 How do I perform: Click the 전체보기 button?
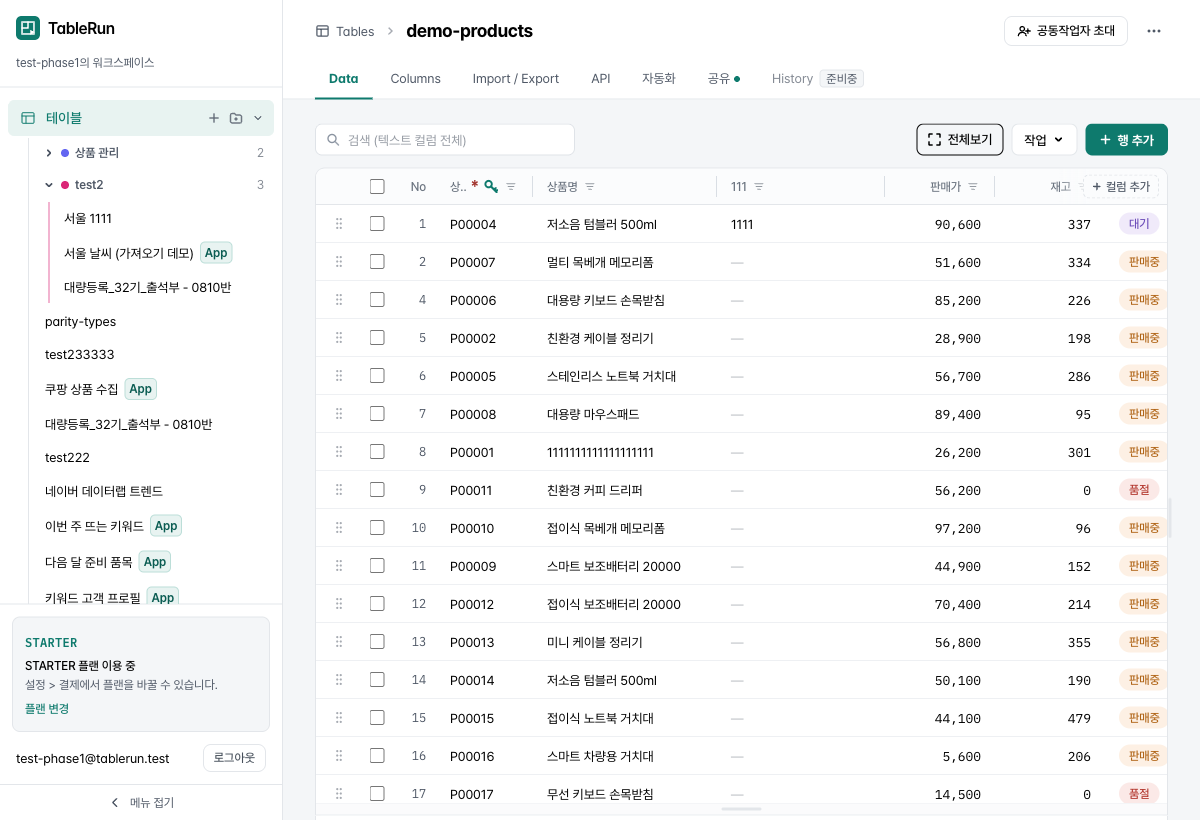pos(960,140)
